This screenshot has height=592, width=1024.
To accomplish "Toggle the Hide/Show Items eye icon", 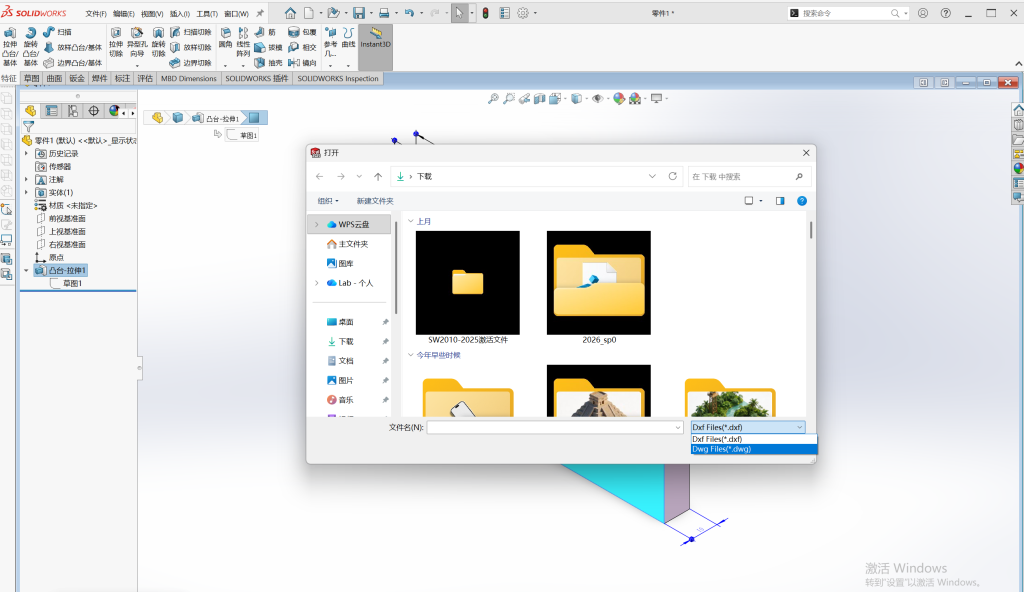I will pyautogui.click(x=597, y=99).
